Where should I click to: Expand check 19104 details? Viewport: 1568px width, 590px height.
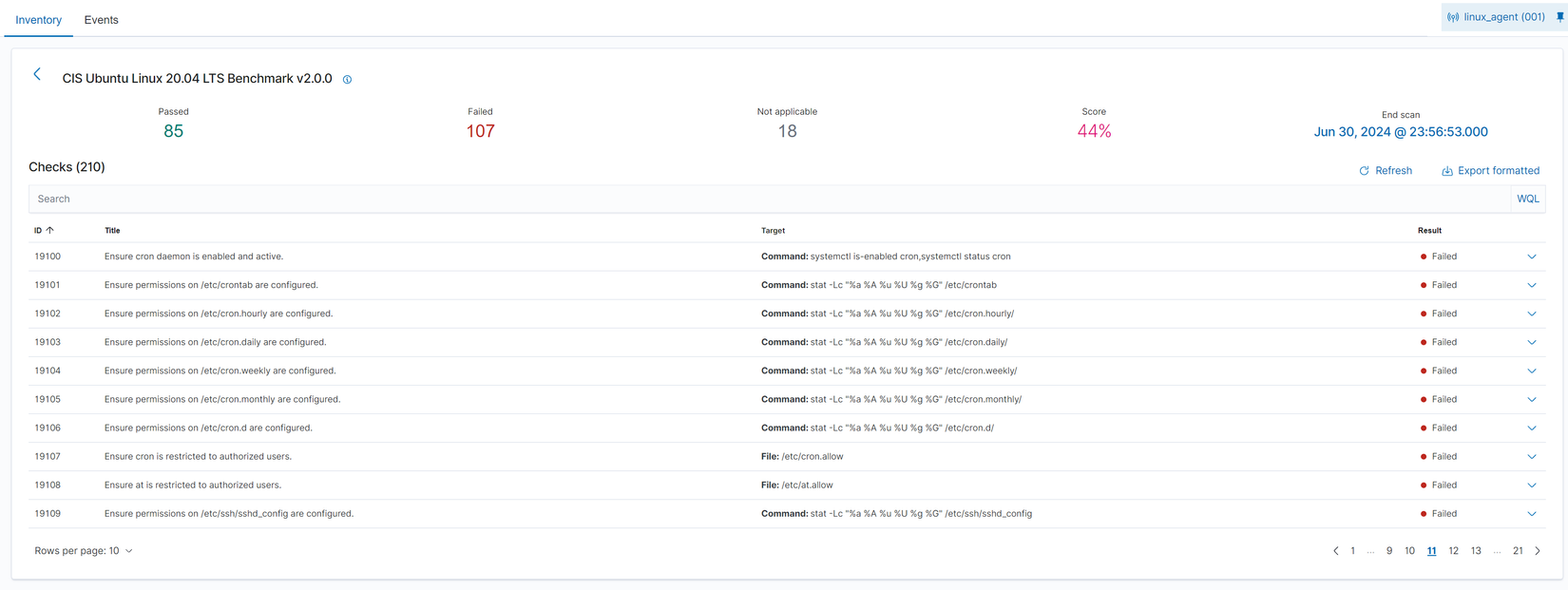pos(1532,371)
